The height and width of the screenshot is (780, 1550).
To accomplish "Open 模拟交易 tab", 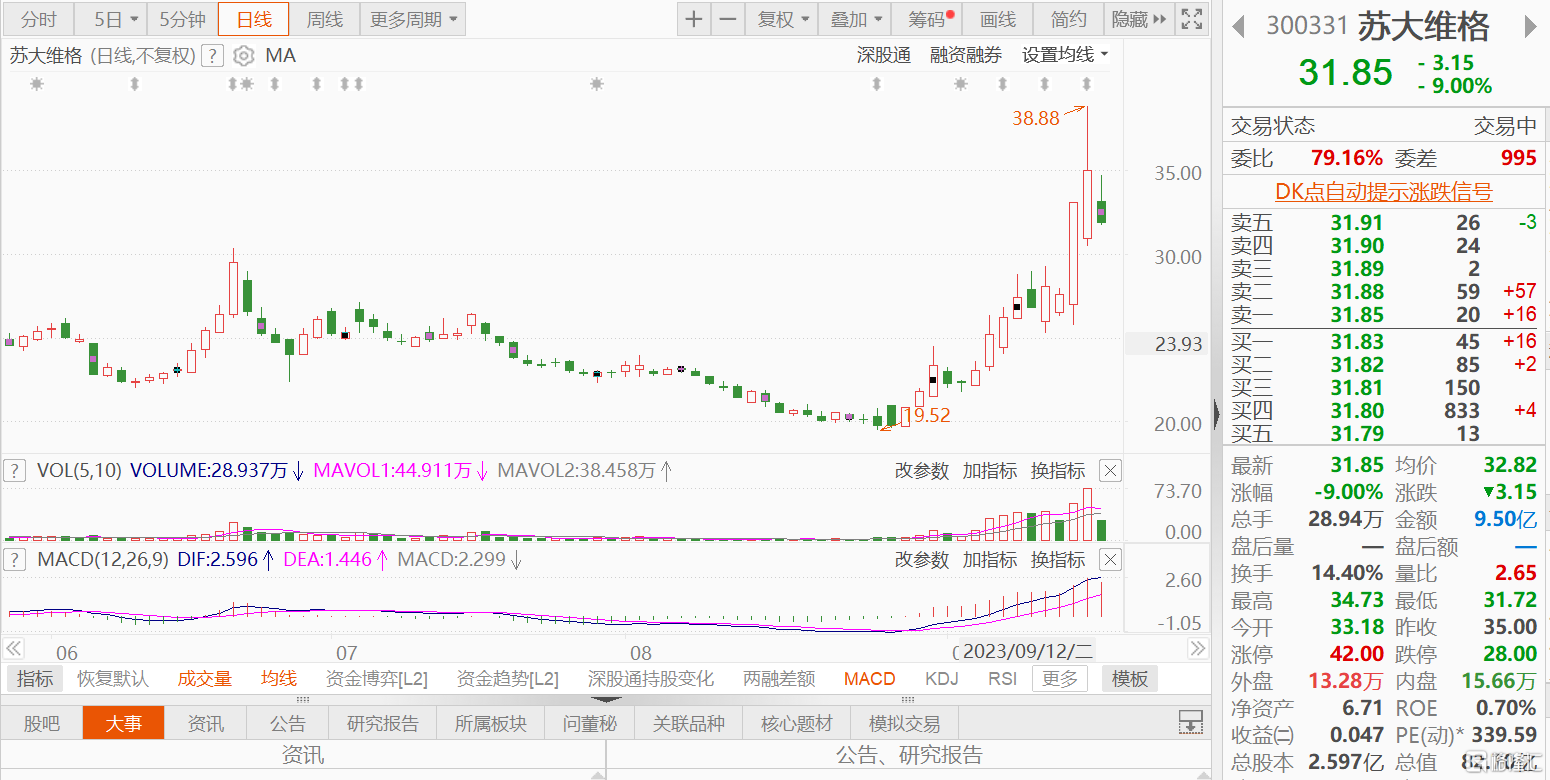I will pos(904,723).
